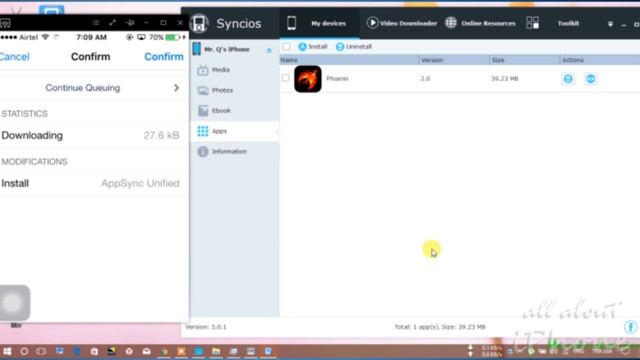
Task: Click the Information sidebar icon
Action: click(203, 151)
